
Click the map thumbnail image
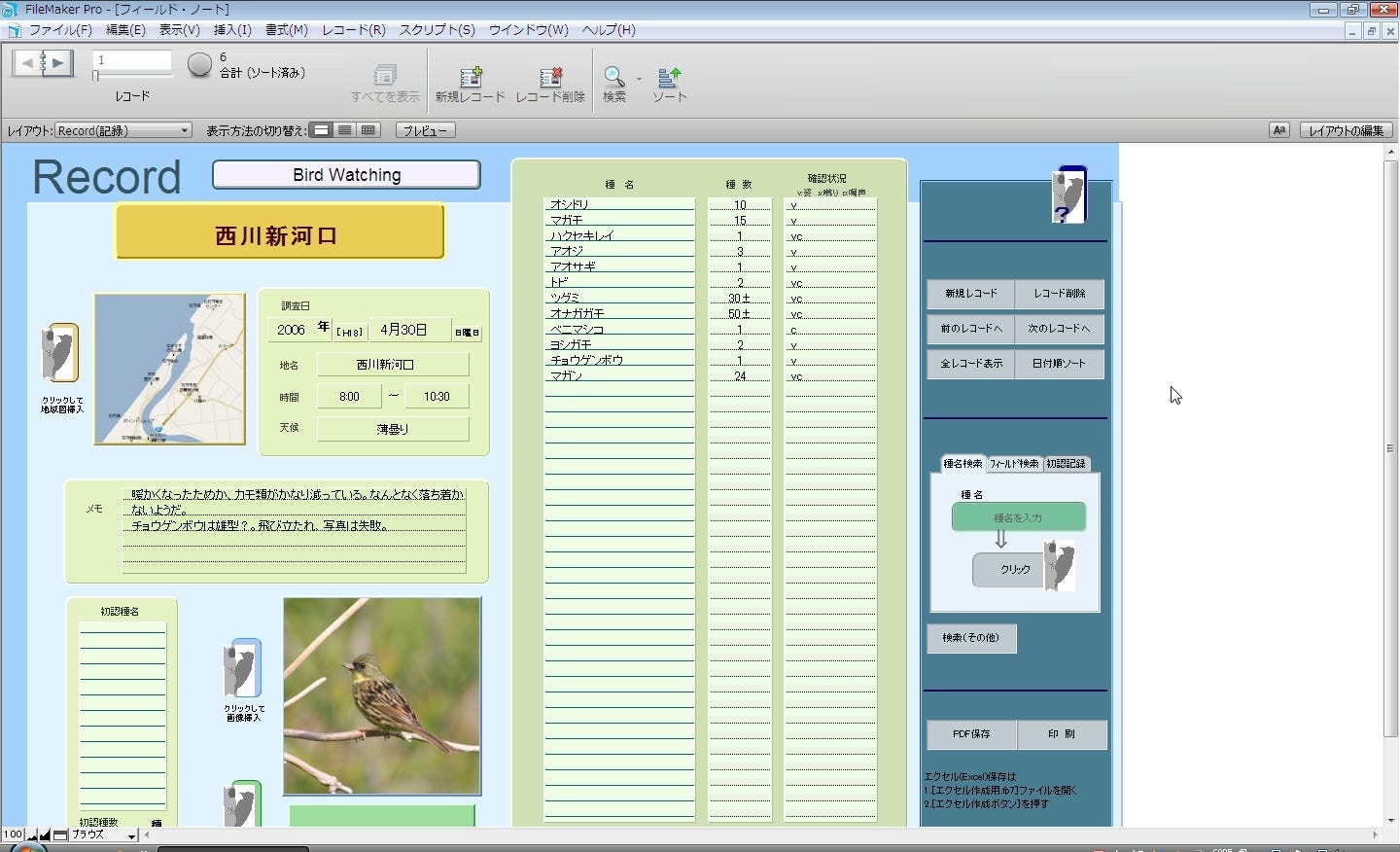pyautogui.click(x=169, y=370)
